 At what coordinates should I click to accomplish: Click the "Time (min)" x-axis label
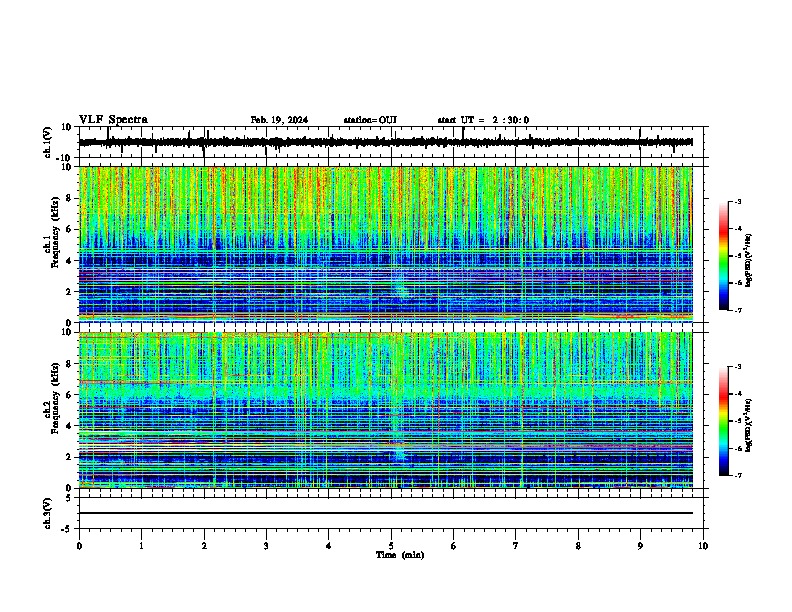click(x=400, y=555)
